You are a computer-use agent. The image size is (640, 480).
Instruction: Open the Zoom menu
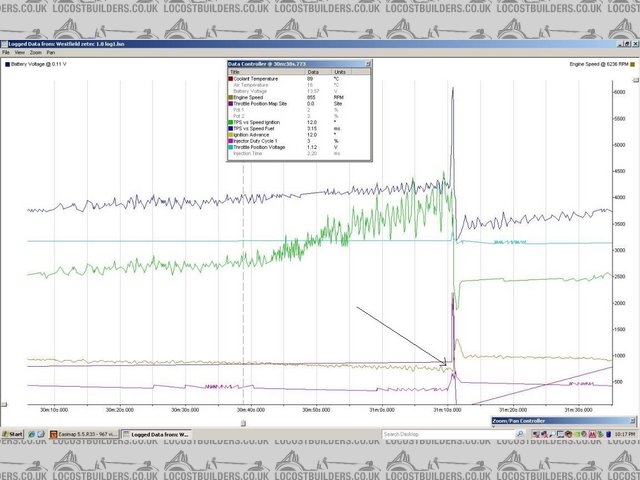pos(36,53)
